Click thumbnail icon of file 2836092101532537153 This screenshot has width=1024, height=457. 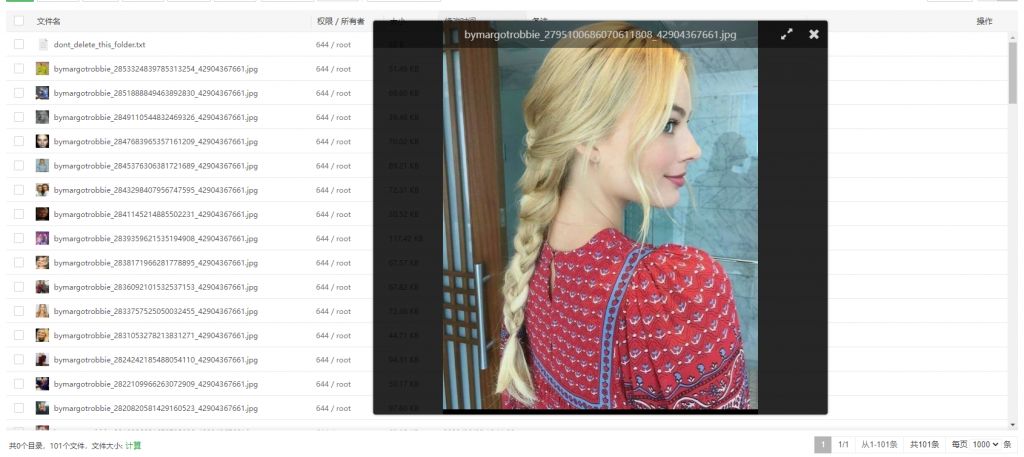pyautogui.click(x=42, y=287)
